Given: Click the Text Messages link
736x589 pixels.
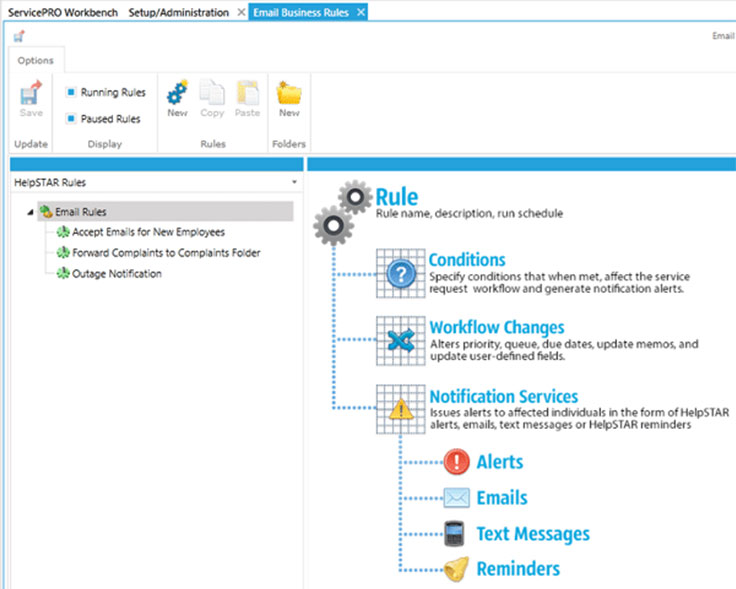Looking at the screenshot, I should 532,534.
